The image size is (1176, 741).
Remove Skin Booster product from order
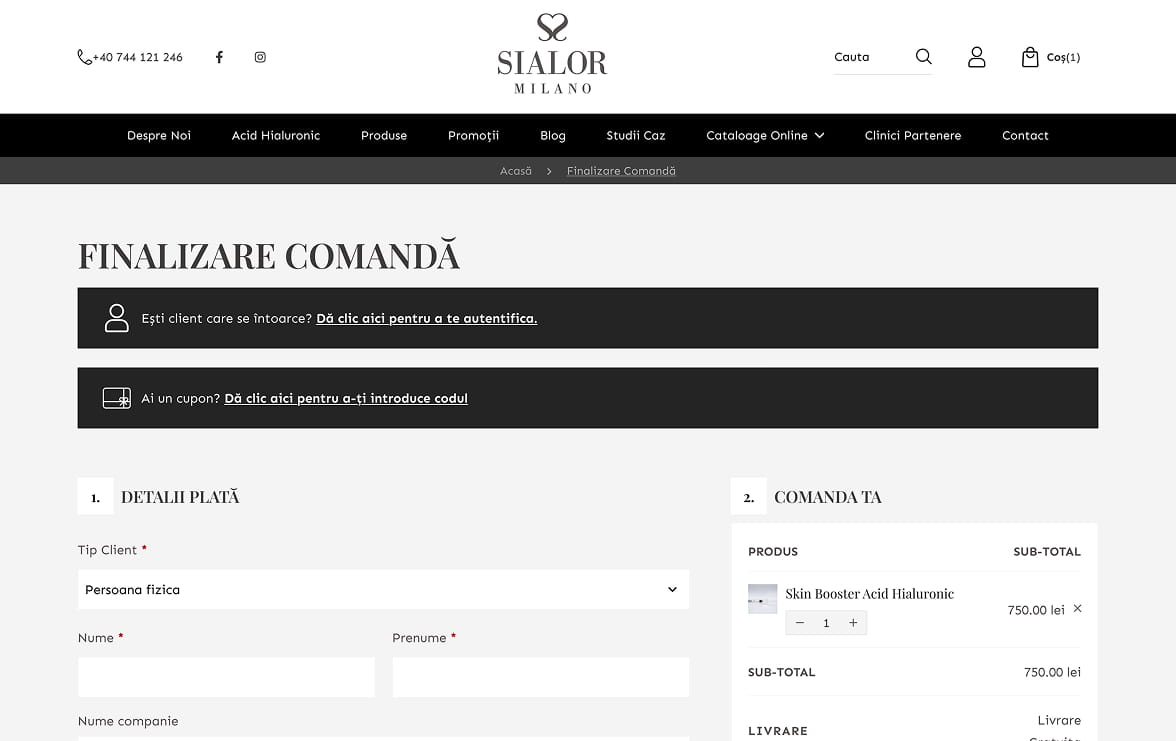pyautogui.click(x=1077, y=609)
